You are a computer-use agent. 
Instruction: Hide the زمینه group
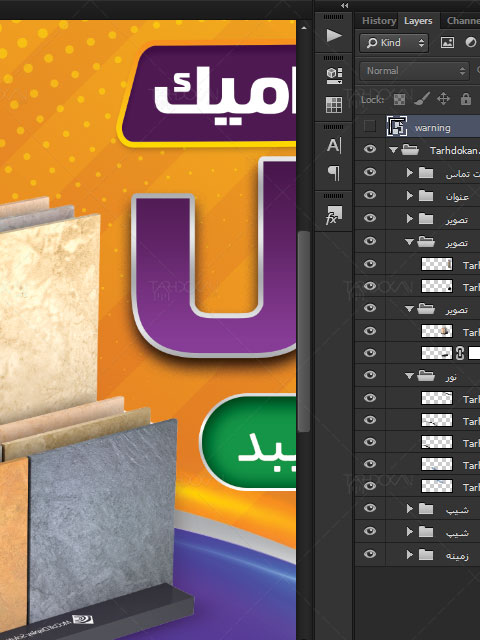370,554
